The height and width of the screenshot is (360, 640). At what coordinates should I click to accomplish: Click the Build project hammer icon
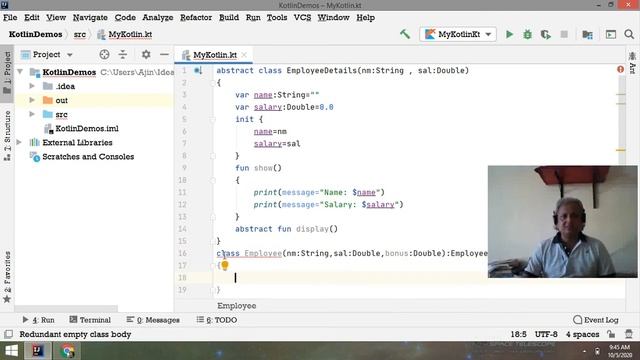404,34
